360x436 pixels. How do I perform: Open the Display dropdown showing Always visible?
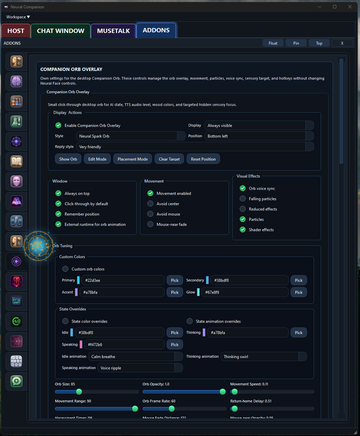pyautogui.click(x=259, y=125)
